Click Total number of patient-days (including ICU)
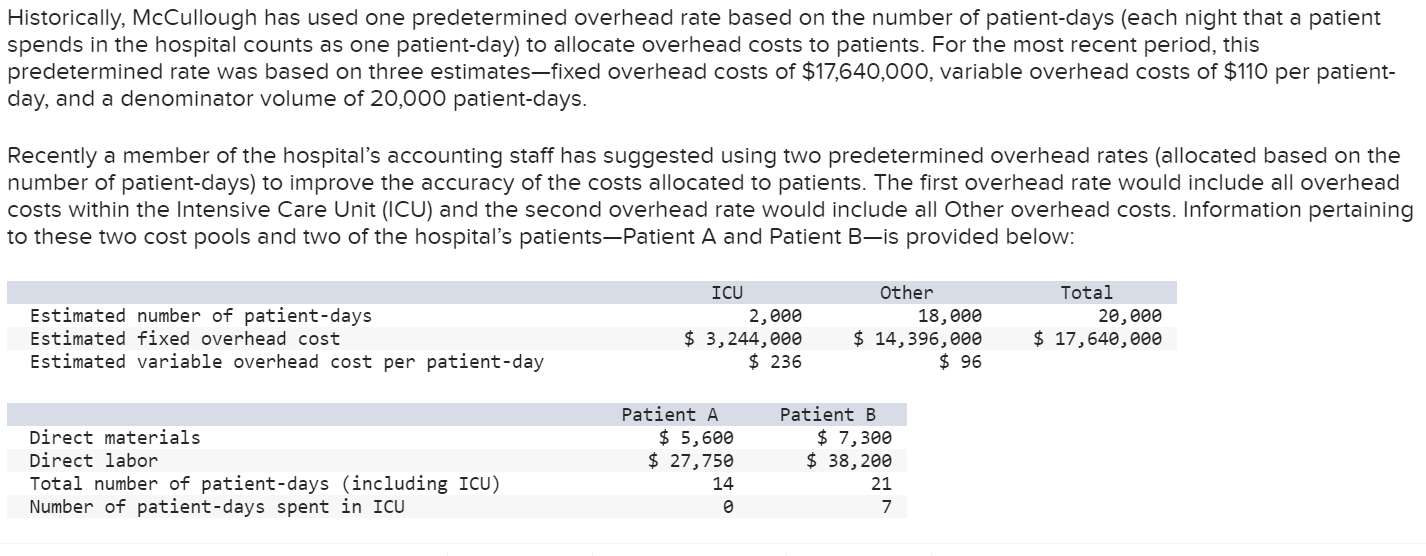The image size is (1426, 556). click(265, 484)
